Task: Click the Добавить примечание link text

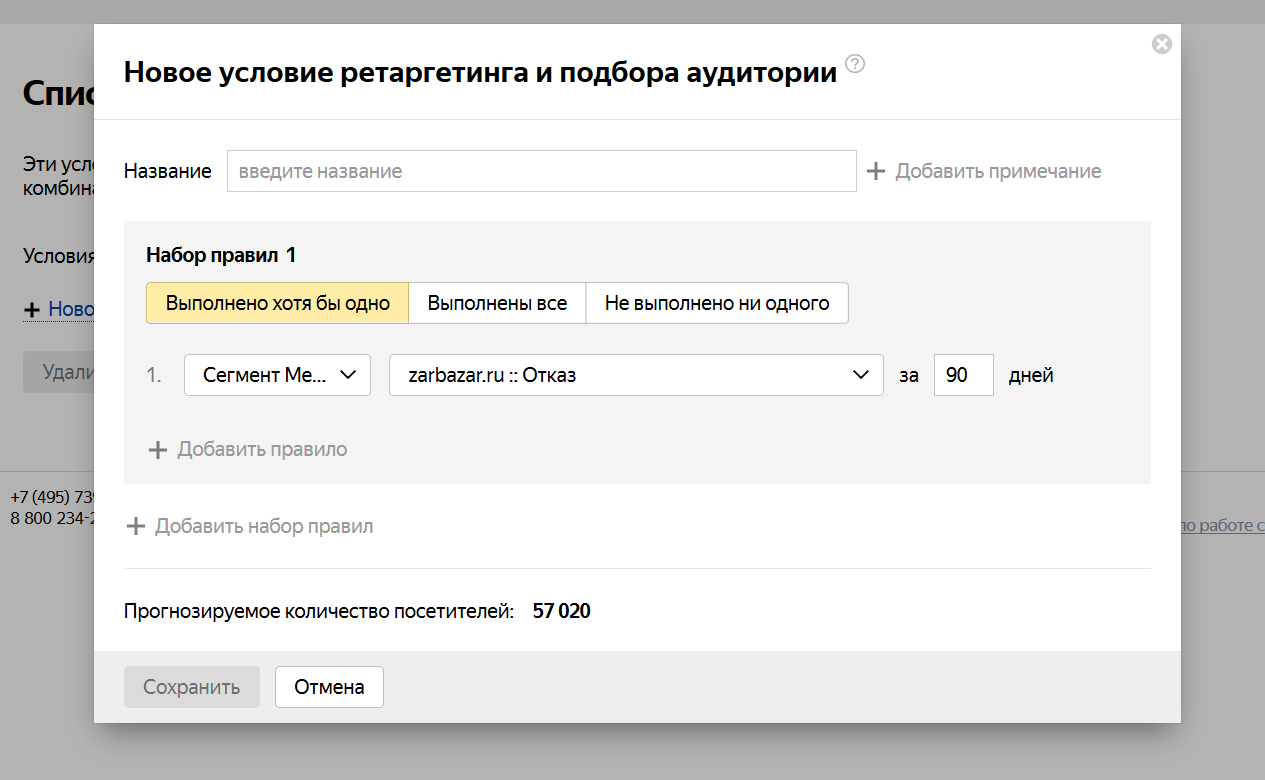Action: tap(998, 171)
